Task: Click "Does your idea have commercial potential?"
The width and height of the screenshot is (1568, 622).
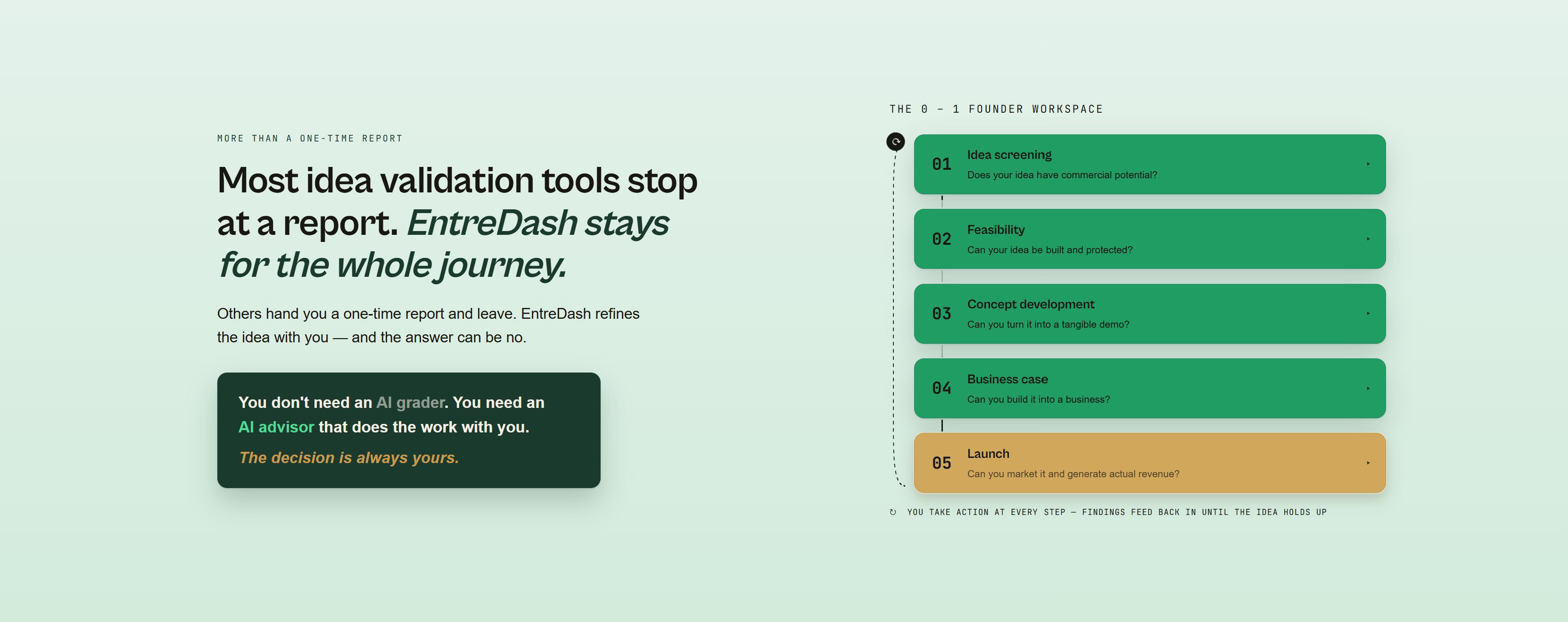Action: (1062, 175)
